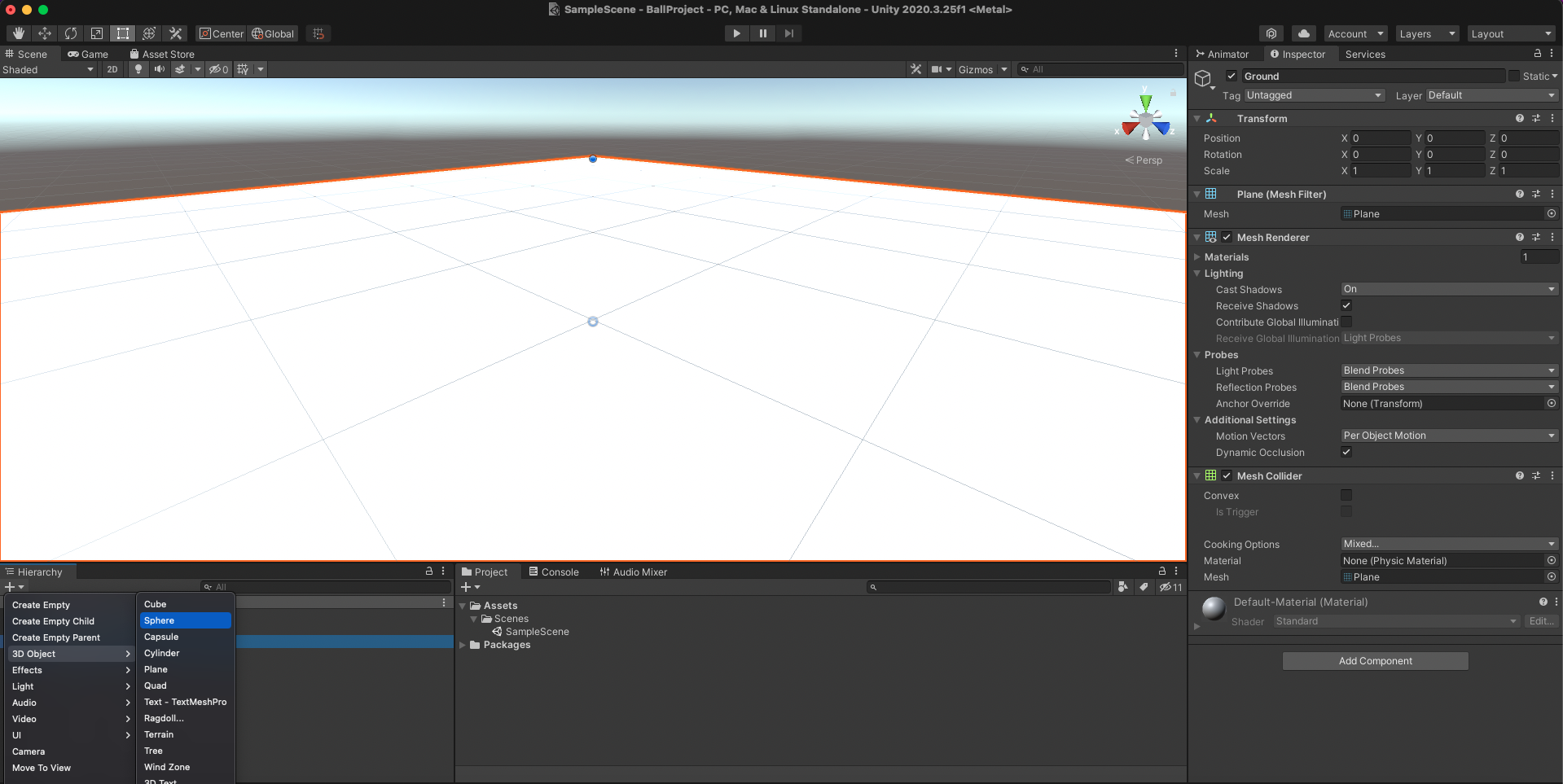Open the Cast Shadows dropdown
Screen dimensions: 1563x784
[x=1450, y=289]
